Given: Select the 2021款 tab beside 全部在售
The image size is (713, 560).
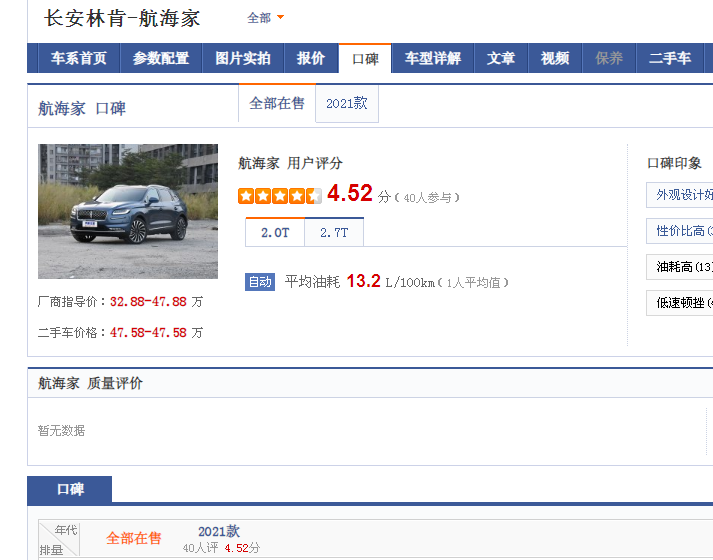Looking at the screenshot, I should (x=347, y=104).
